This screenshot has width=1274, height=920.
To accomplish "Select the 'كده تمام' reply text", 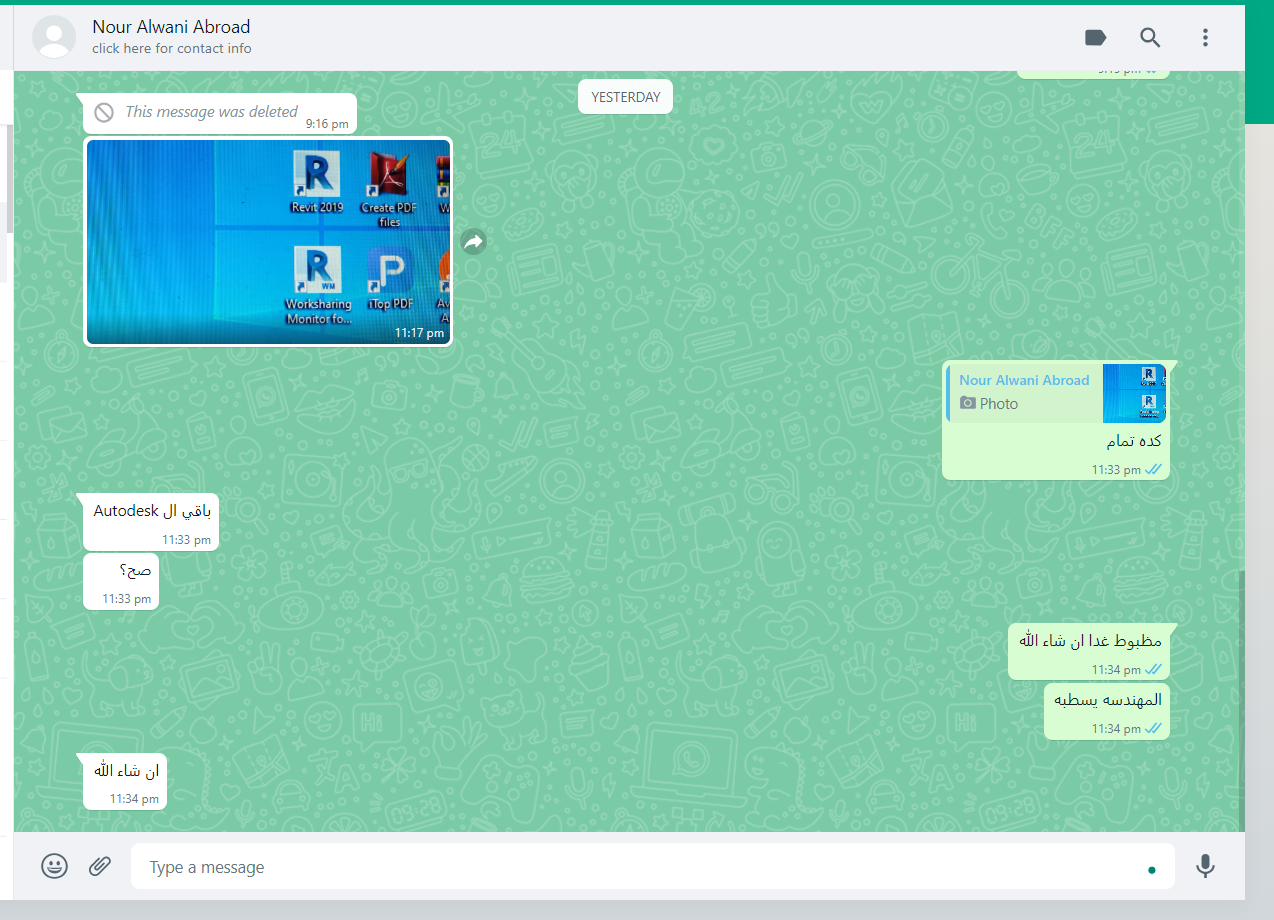I will [x=1133, y=441].
